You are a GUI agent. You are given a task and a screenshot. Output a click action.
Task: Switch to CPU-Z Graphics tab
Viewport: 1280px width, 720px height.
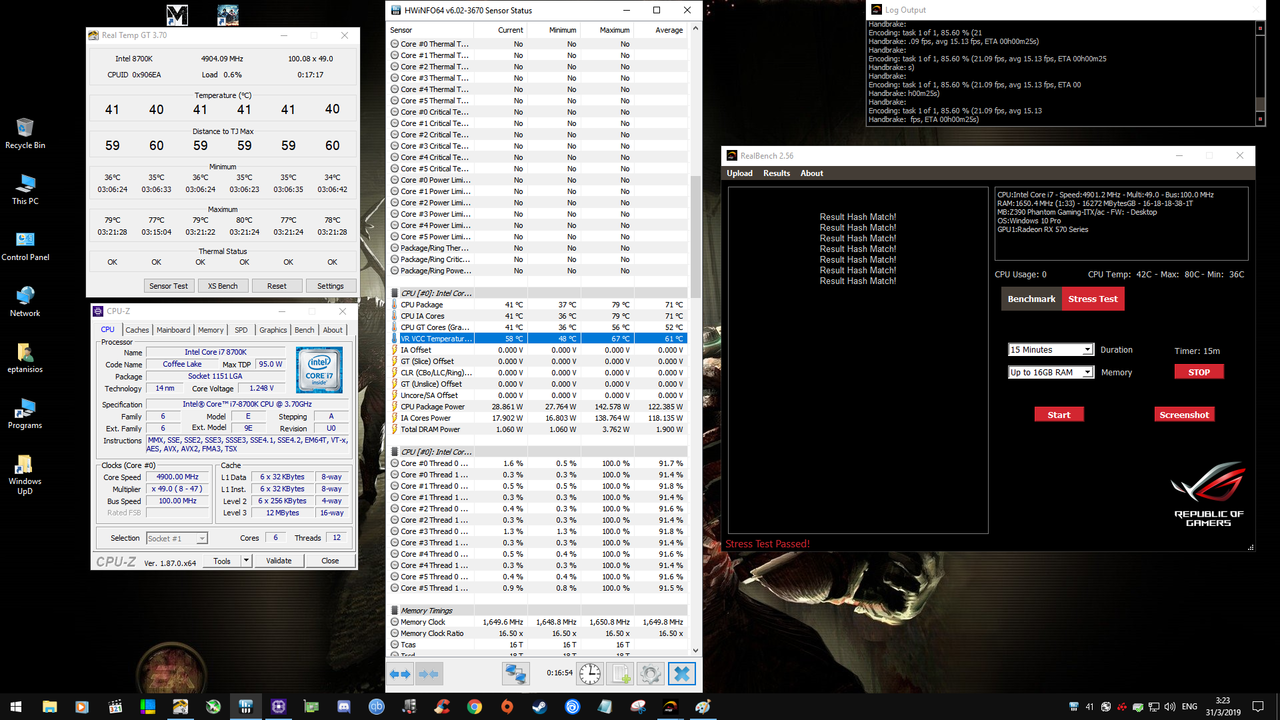272,330
